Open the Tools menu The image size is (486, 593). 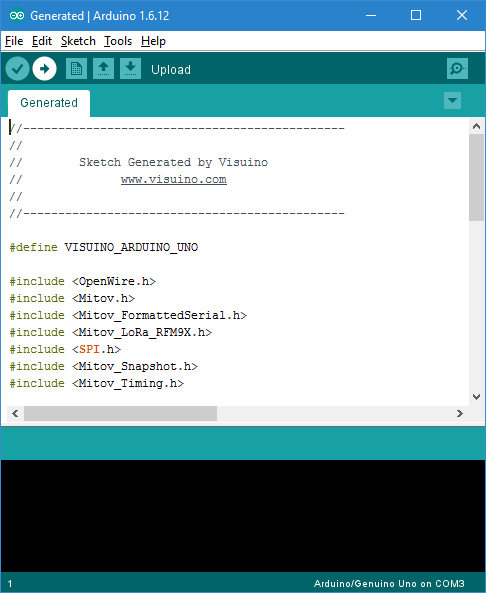tap(118, 41)
